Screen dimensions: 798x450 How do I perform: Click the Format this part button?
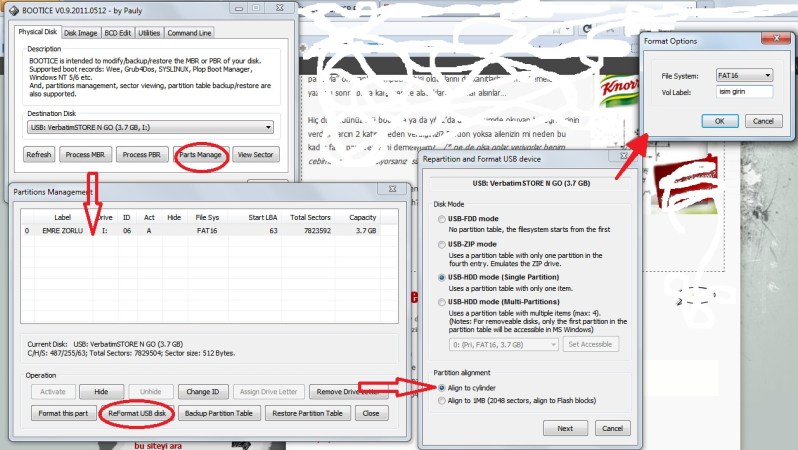63,413
